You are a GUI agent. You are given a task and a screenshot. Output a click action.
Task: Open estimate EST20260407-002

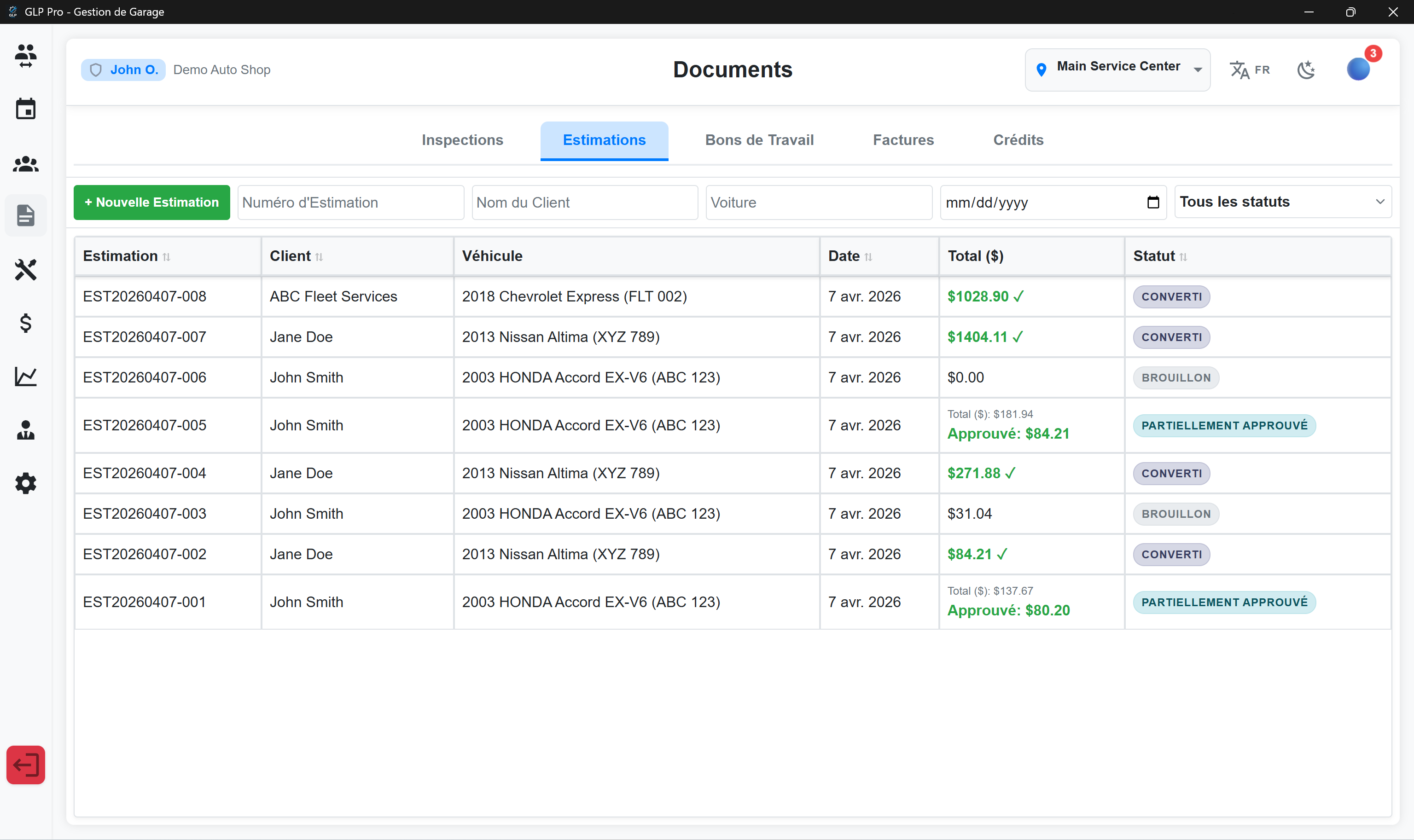(144, 554)
